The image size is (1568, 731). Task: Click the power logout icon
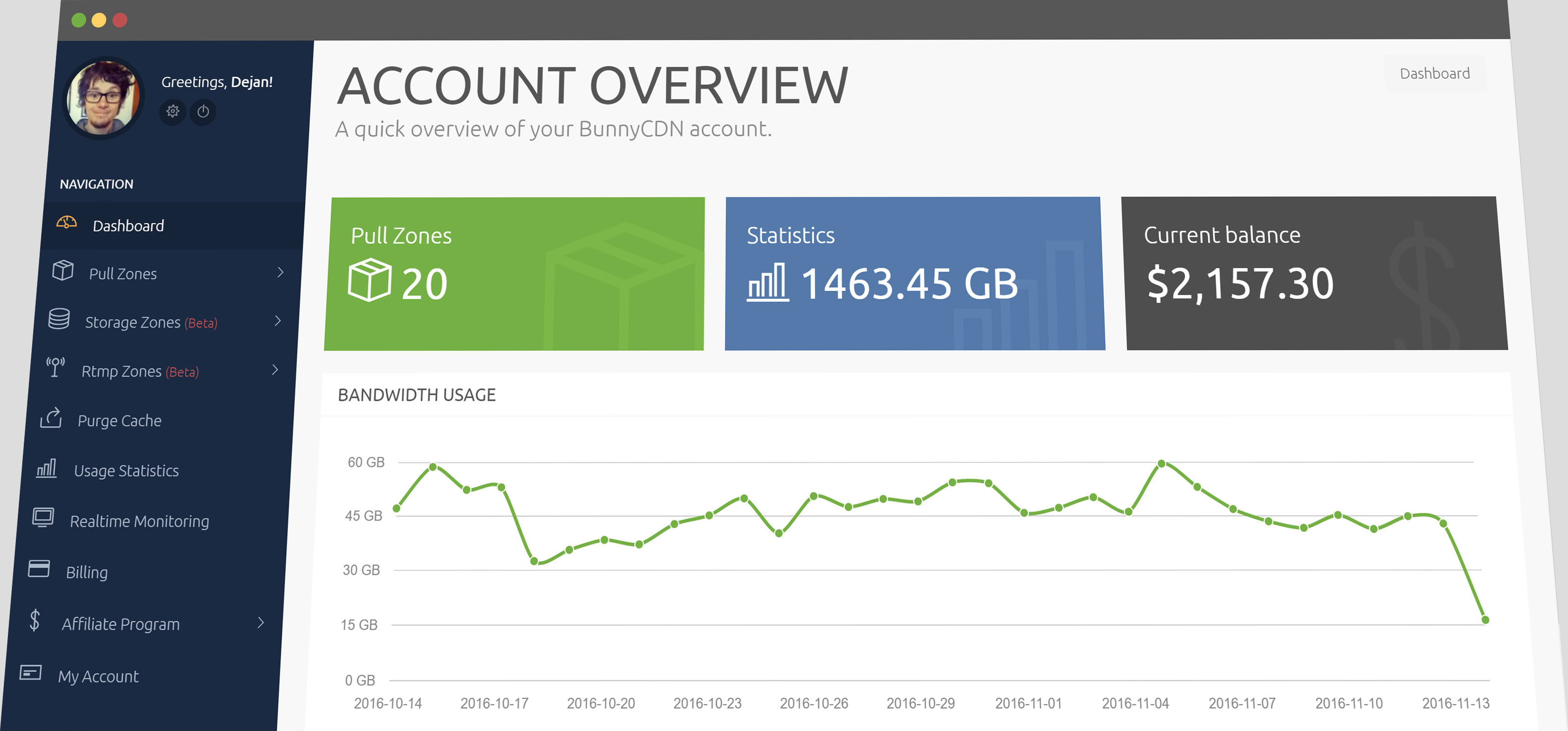[x=203, y=112]
